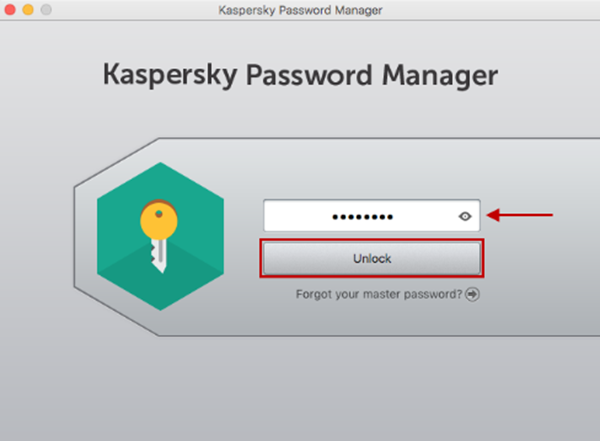Close the Kaspersky Password Manager window
The height and width of the screenshot is (441, 600).
[10, 10]
